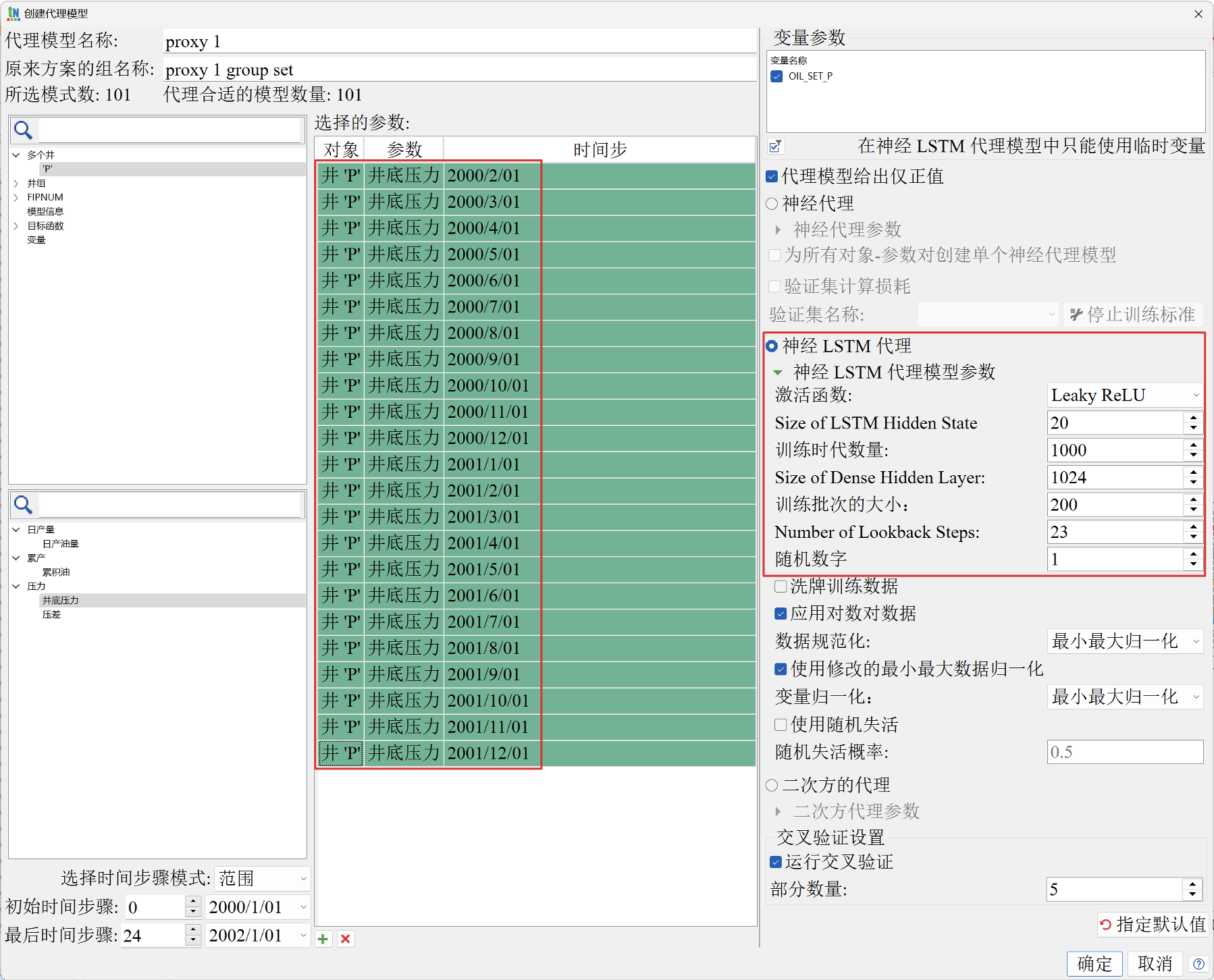Click the 原来方案的组名称 input field
The height and width of the screenshot is (980, 1214).
(460, 70)
